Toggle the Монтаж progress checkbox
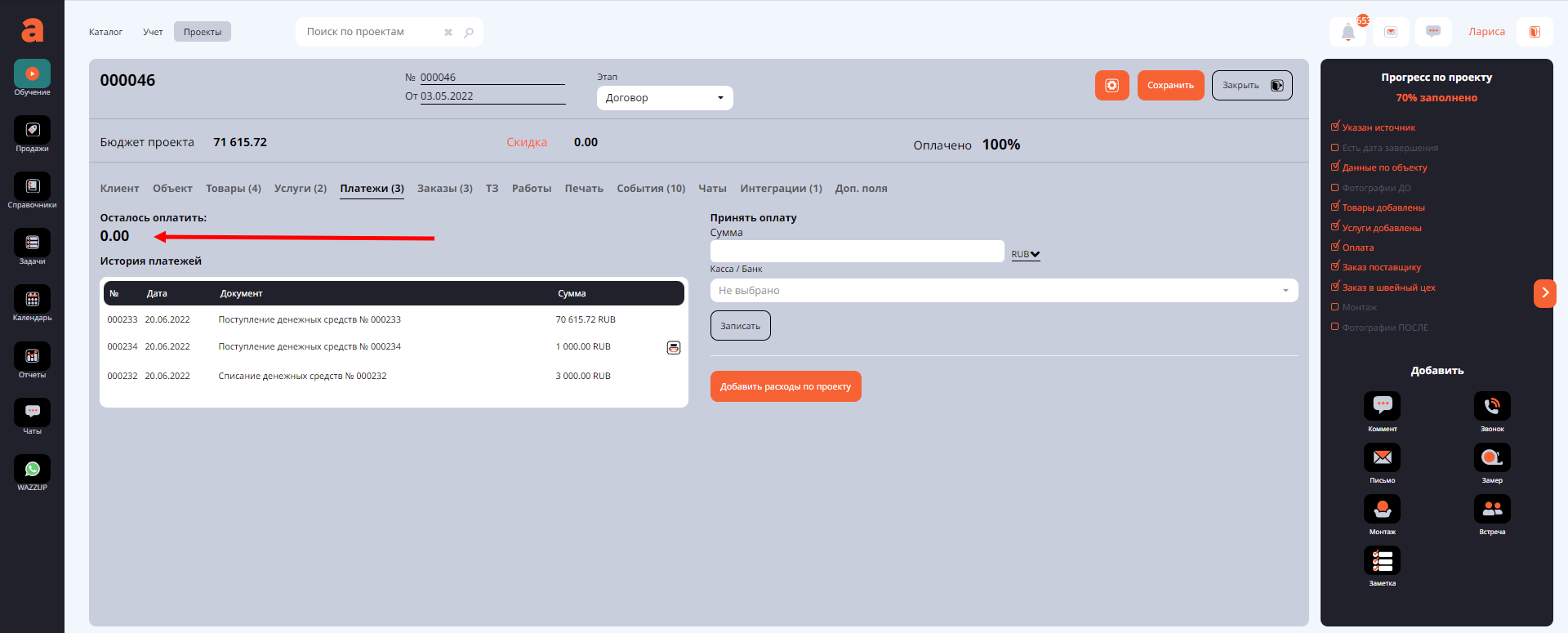The width and height of the screenshot is (1568, 633). click(x=1335, y=307)
